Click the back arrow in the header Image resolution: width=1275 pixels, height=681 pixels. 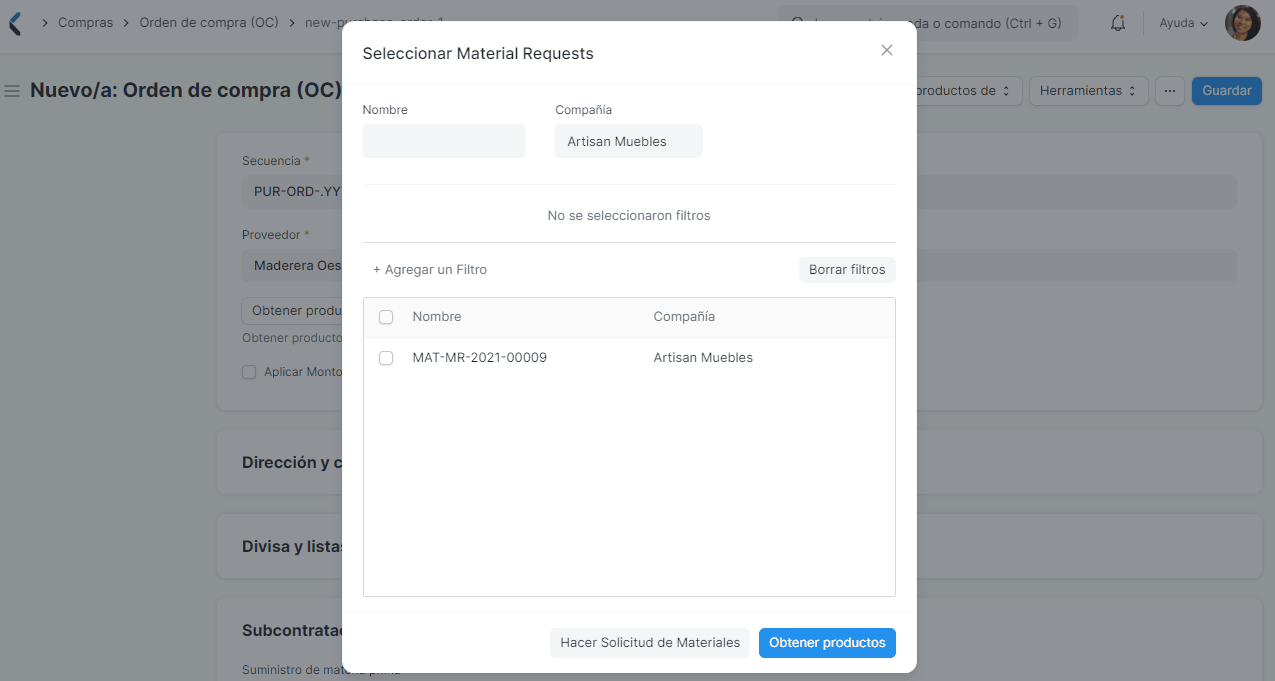click(14, 22)
